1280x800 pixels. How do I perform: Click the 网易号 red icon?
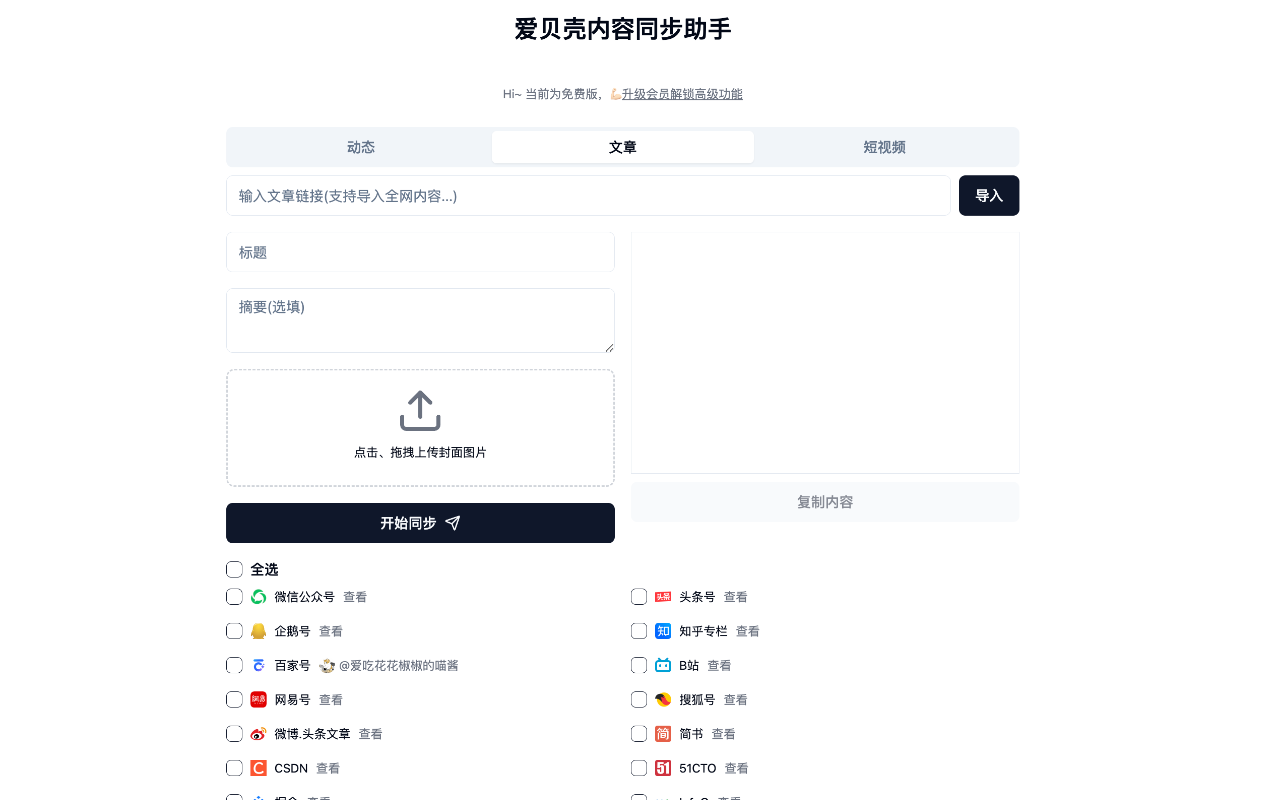pos(258,699)
